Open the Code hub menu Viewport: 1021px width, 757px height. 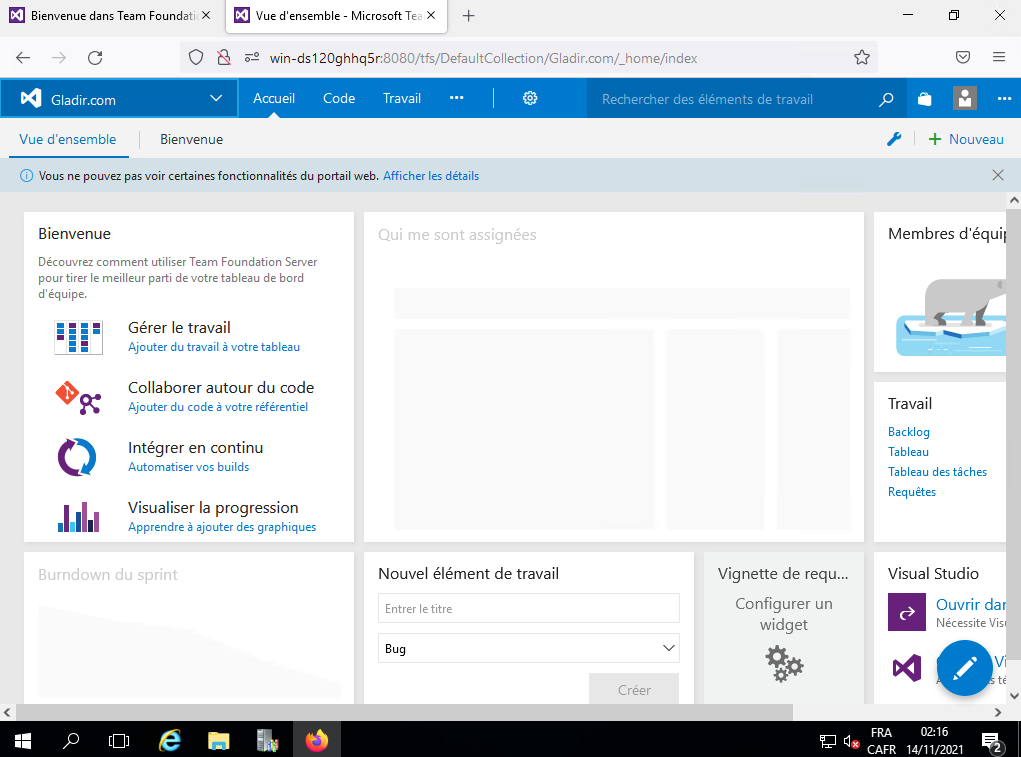[339, 98]
